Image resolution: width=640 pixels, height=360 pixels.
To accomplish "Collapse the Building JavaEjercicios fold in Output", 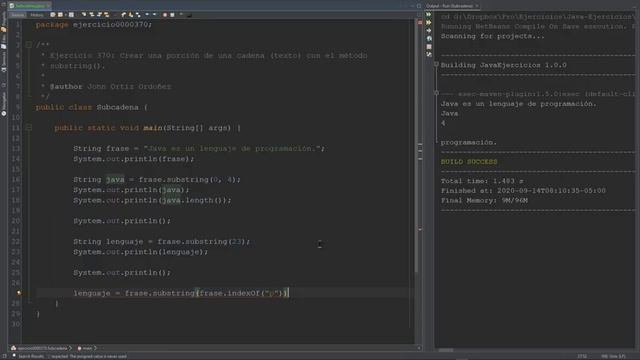I will tap(436, 64).
